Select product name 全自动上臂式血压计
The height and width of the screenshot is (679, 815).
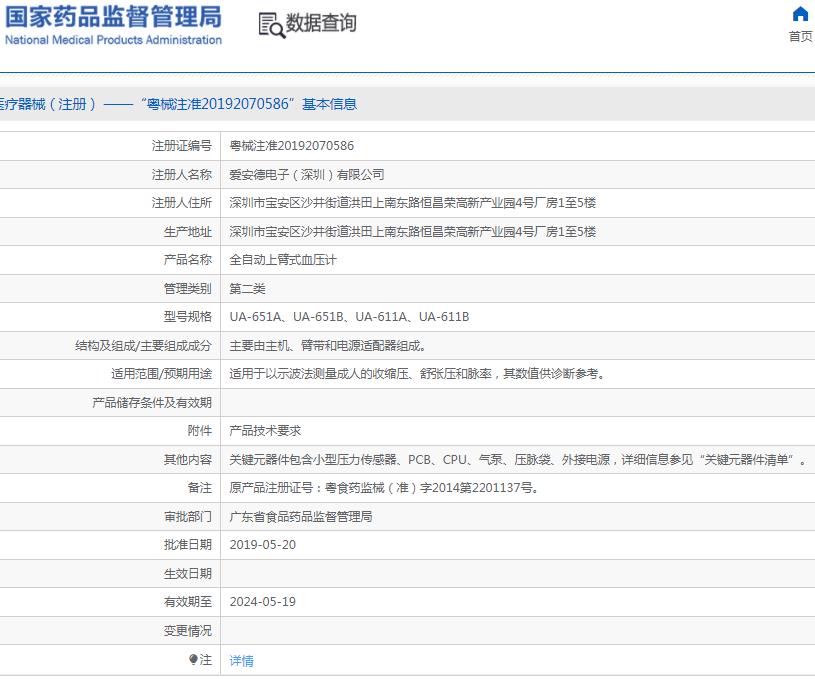click(283, 260)
